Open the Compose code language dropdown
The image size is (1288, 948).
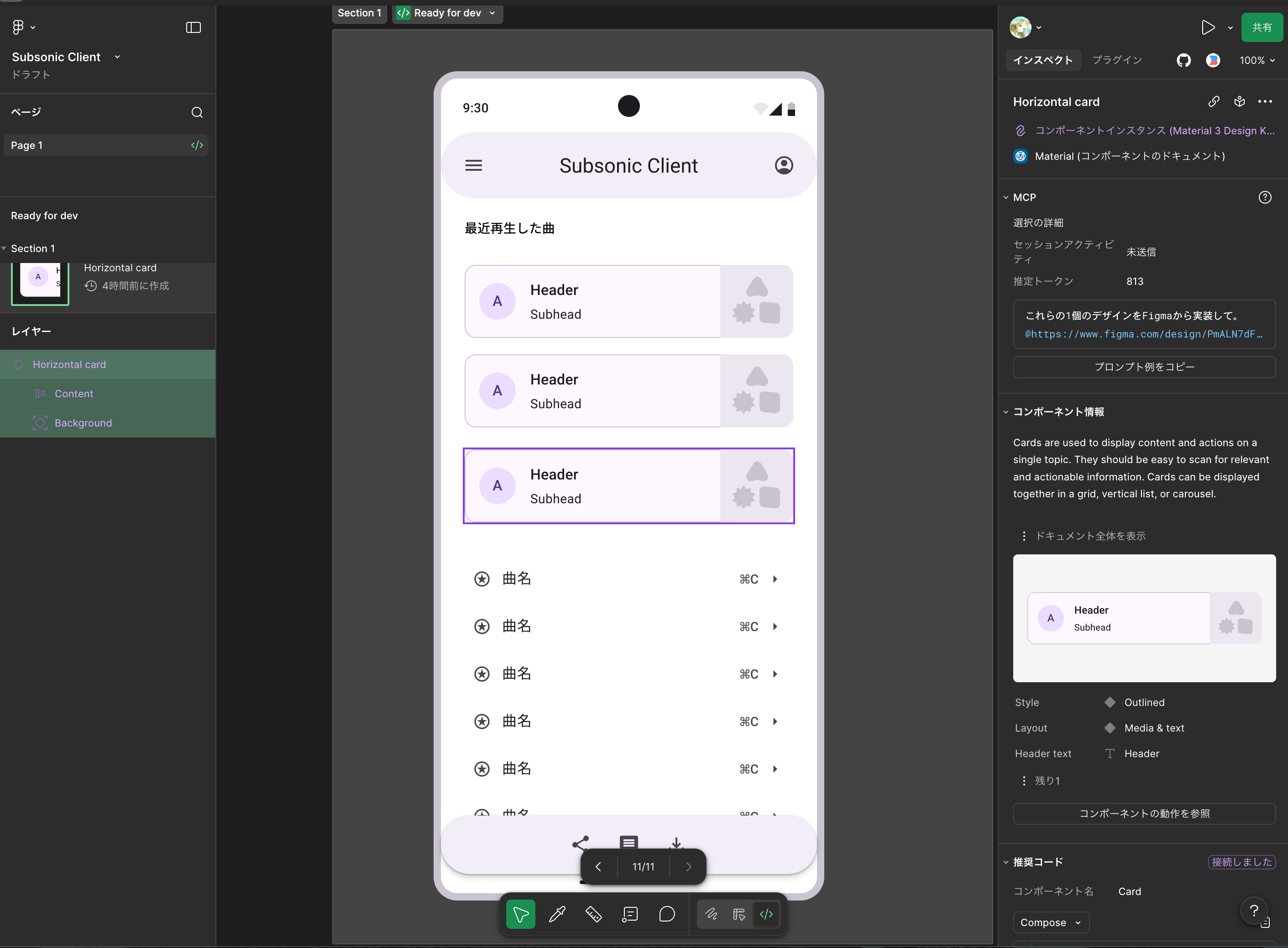coord(1051,922)
